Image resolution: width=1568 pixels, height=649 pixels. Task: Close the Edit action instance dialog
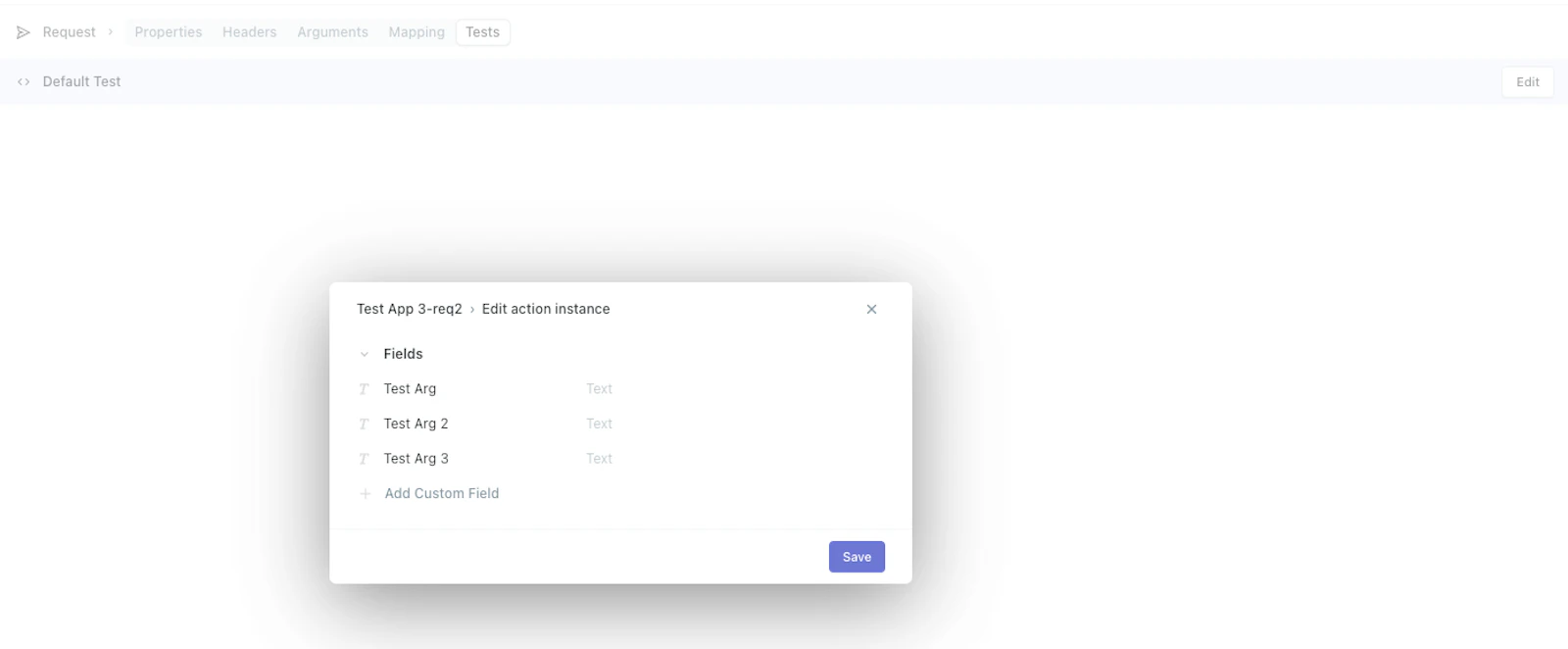tap(871, 309)
